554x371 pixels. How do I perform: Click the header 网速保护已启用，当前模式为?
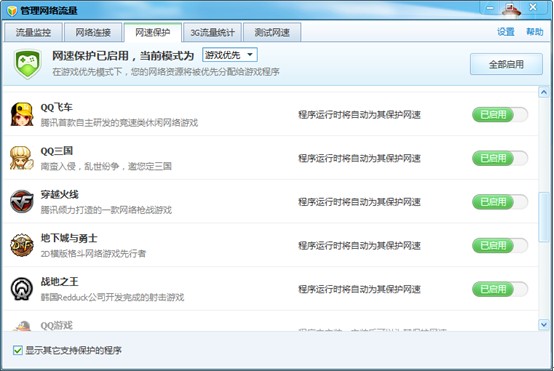pos(123,55)
